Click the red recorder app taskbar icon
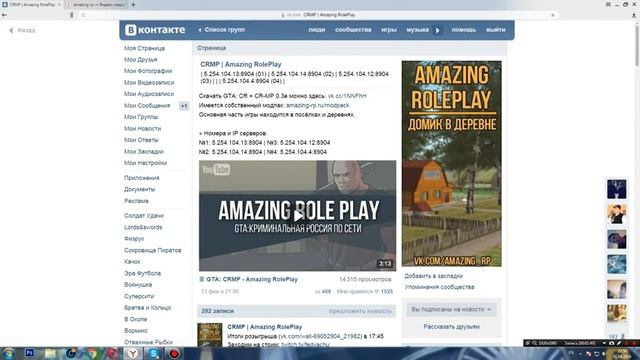Screen dimensions: 640x360 tap(174, 353)
